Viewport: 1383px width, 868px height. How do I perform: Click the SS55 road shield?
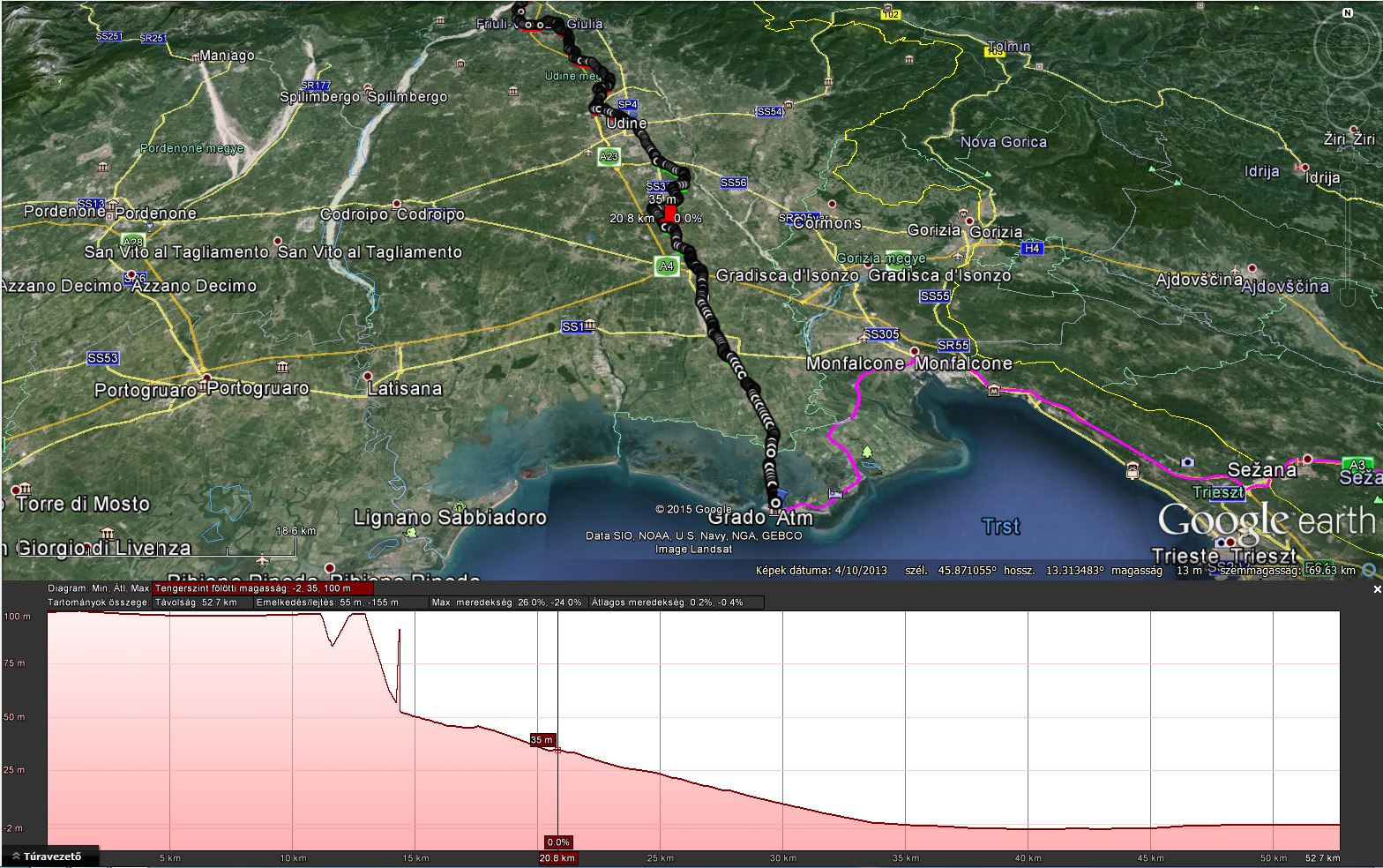[934, 296]
